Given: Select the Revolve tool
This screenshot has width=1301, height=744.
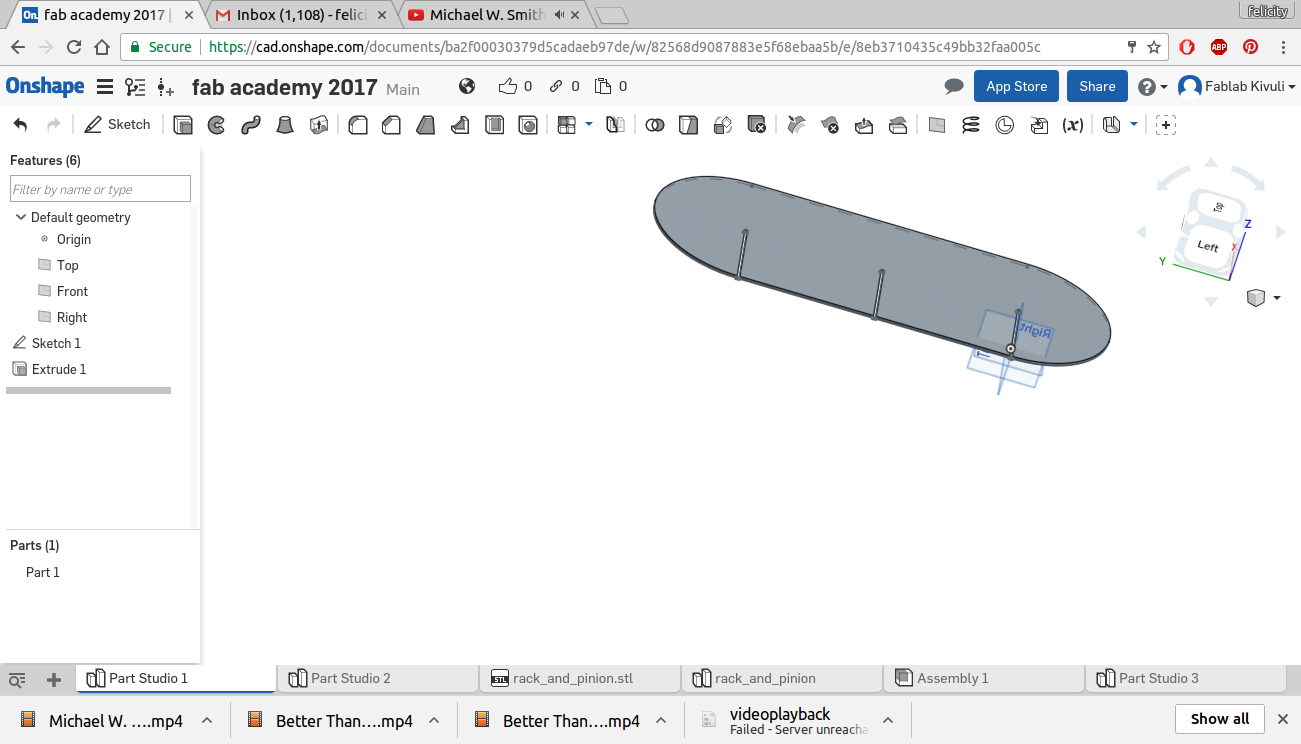Looking at the screenshot, I should point(216,125).
